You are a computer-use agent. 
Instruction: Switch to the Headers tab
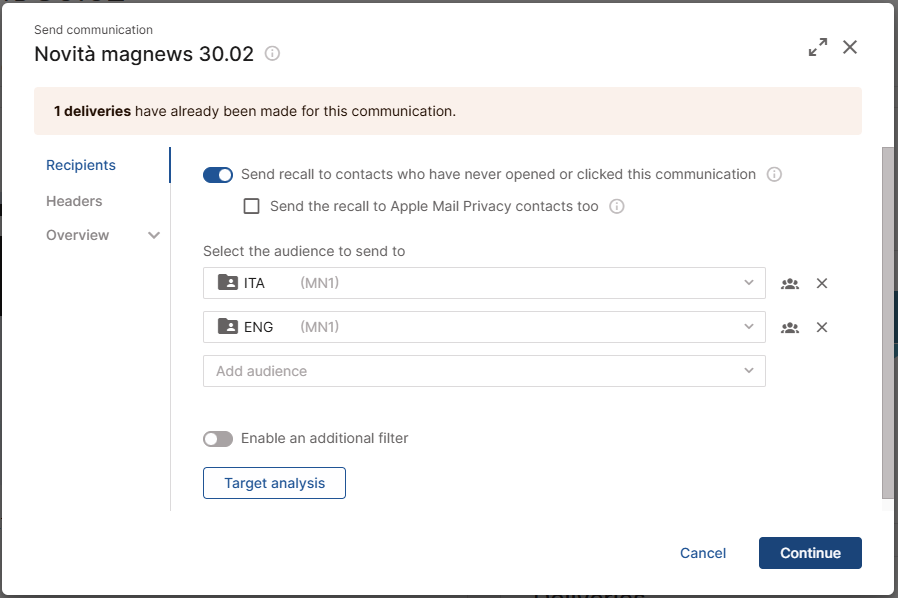click(74, 201)
